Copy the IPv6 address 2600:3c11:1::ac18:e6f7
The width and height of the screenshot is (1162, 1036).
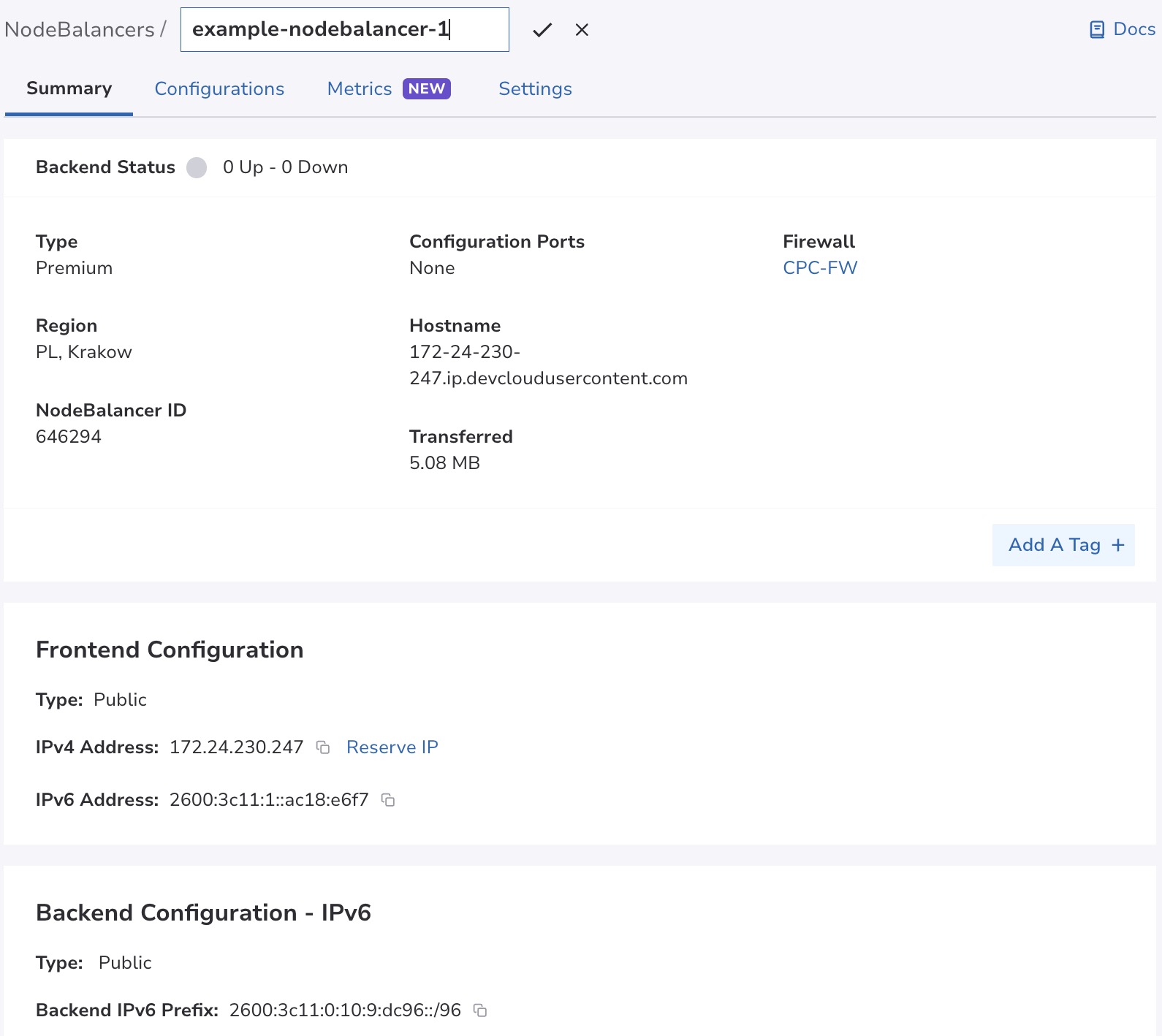tap(388, 800)
